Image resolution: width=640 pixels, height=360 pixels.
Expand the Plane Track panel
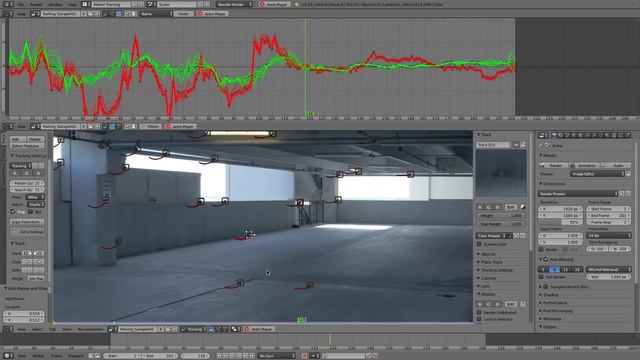click(x=491, y=262)
